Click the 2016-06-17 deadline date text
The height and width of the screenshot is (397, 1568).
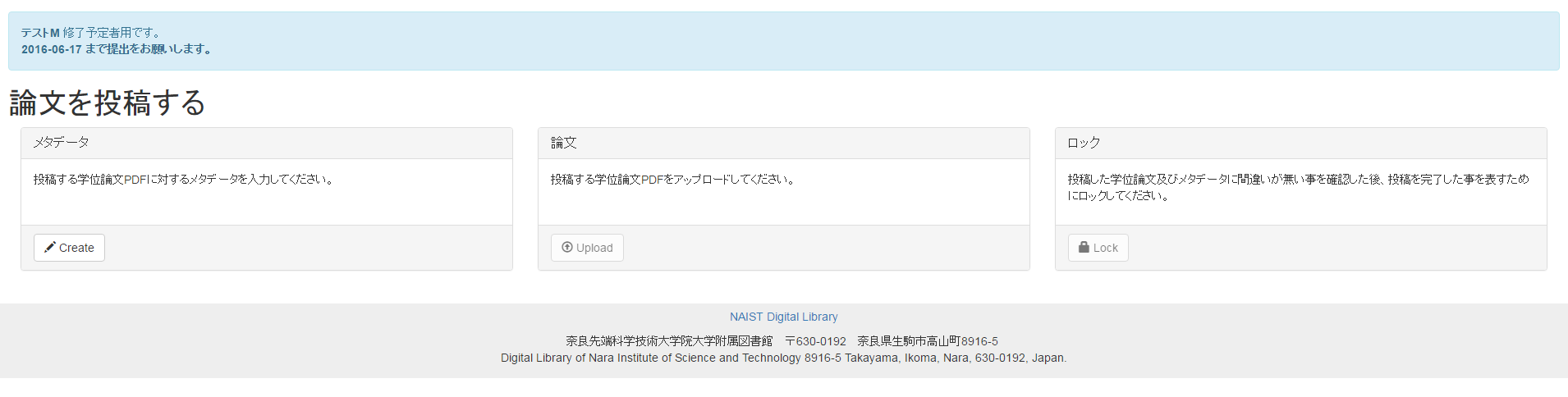point(52,49)
